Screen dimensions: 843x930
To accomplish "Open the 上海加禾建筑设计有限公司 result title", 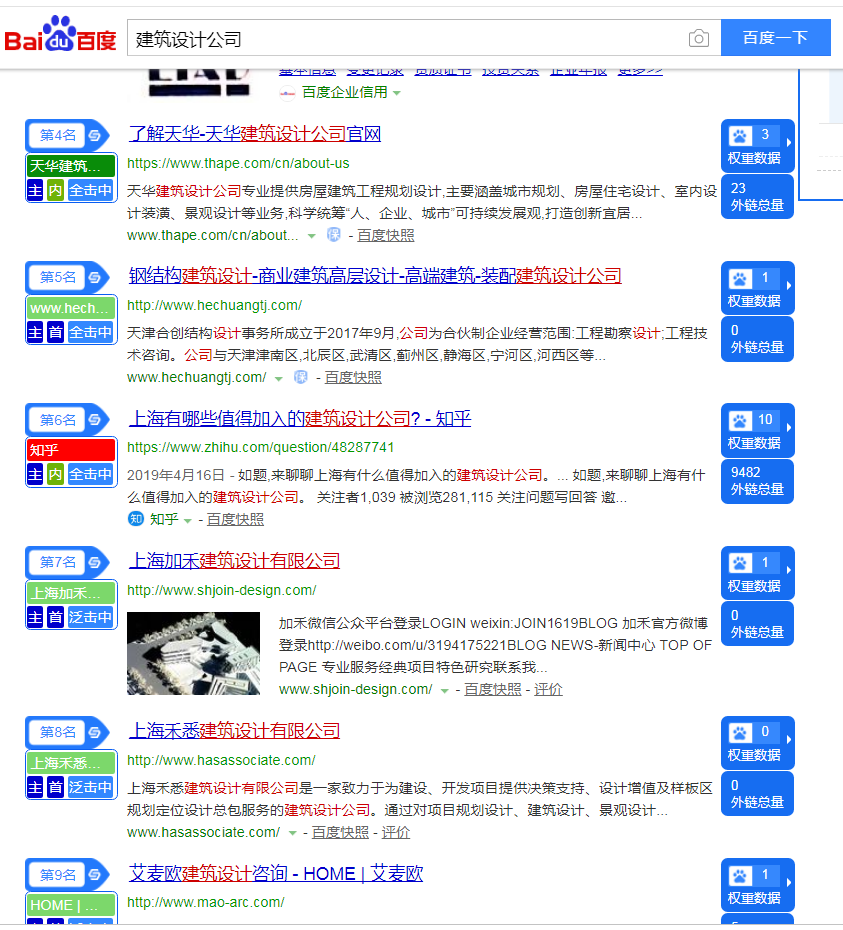I will (x=234, y=560).
